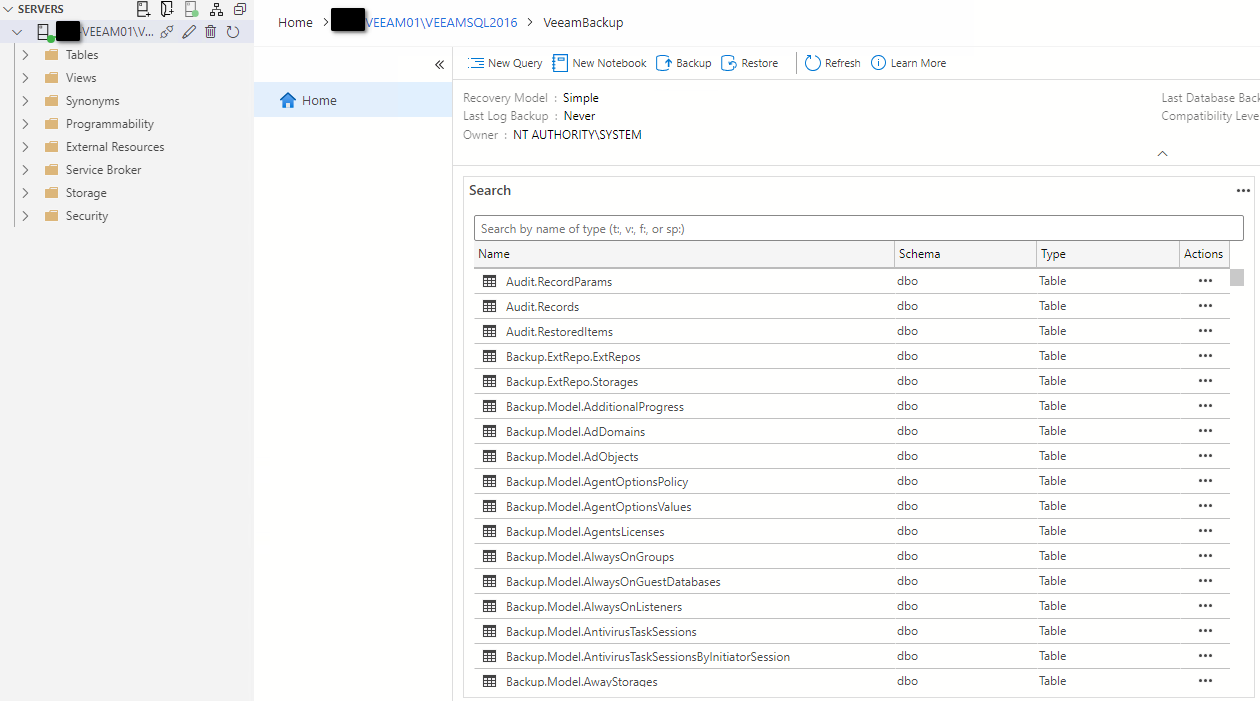Image resolution: width=1260 pixels, height=701 pixels.
Task: Sort by the Type column header
Action: click(1108, 254)
